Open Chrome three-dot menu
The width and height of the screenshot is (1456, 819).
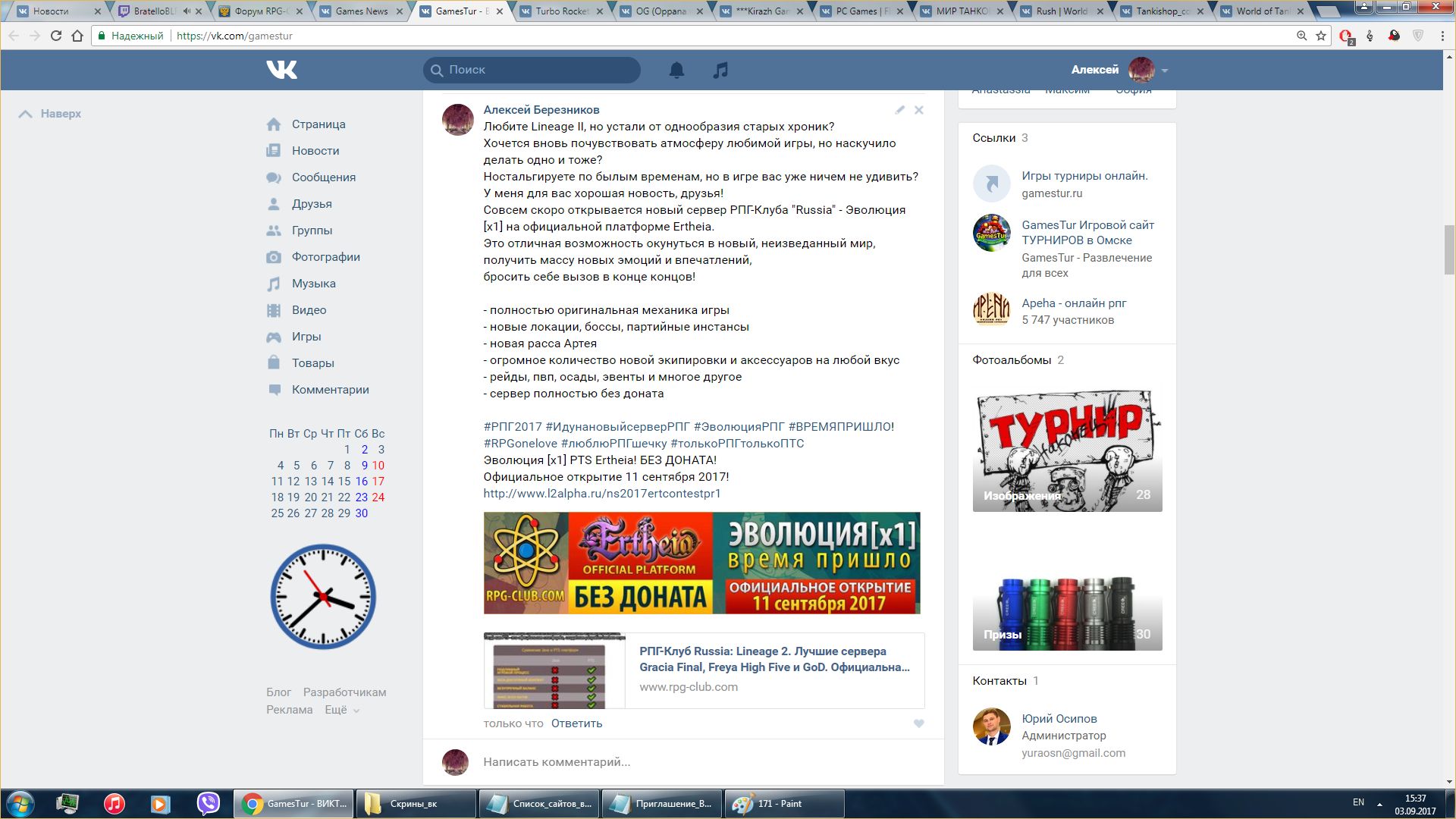click(x=1442, y=36)
